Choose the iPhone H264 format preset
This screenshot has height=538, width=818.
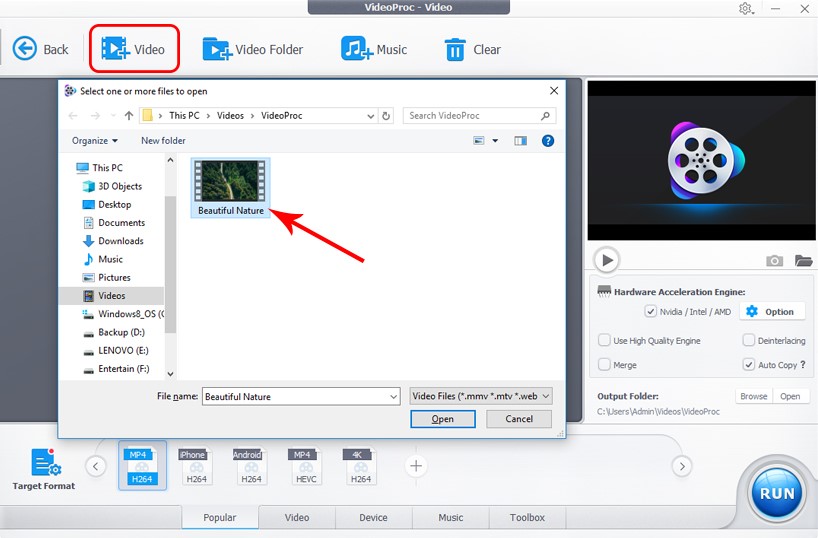point(196,466)
